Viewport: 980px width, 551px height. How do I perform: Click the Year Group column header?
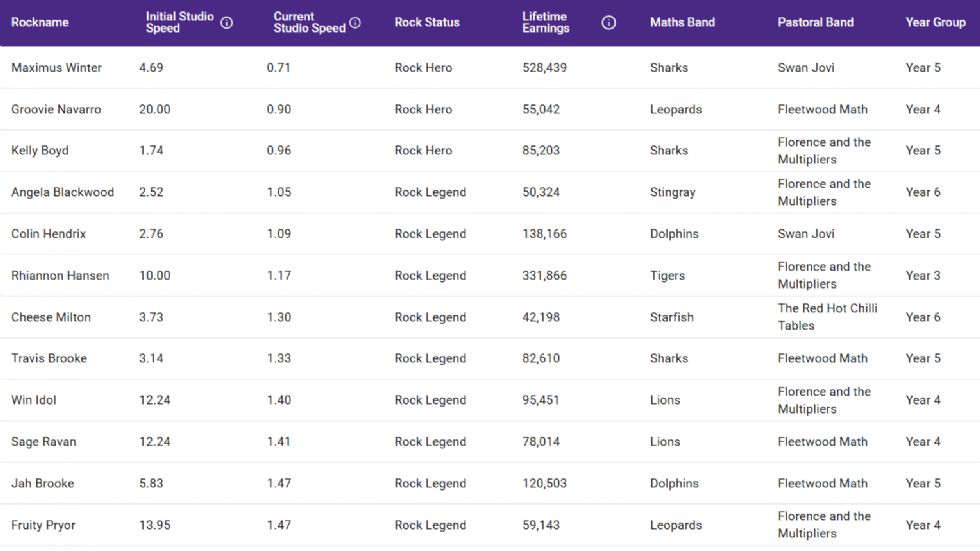935,23
